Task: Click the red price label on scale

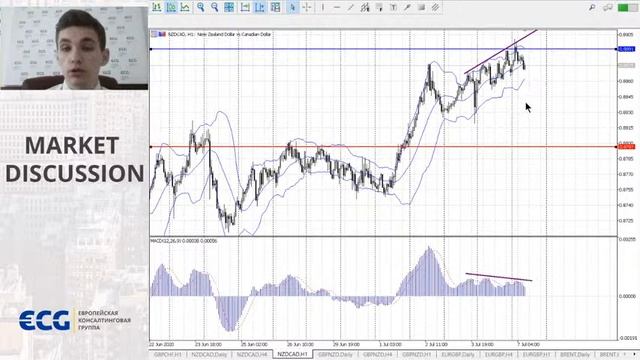Action: 627,147
